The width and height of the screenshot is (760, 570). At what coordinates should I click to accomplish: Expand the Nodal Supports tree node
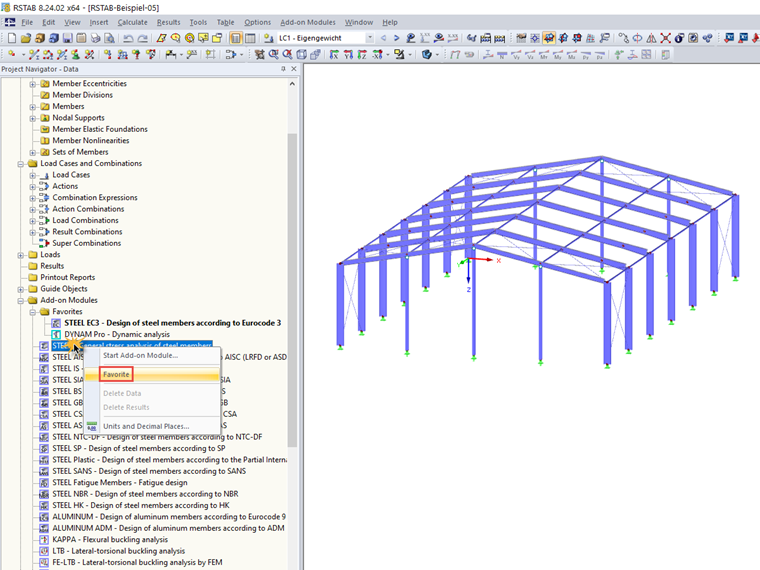[32, 118]
